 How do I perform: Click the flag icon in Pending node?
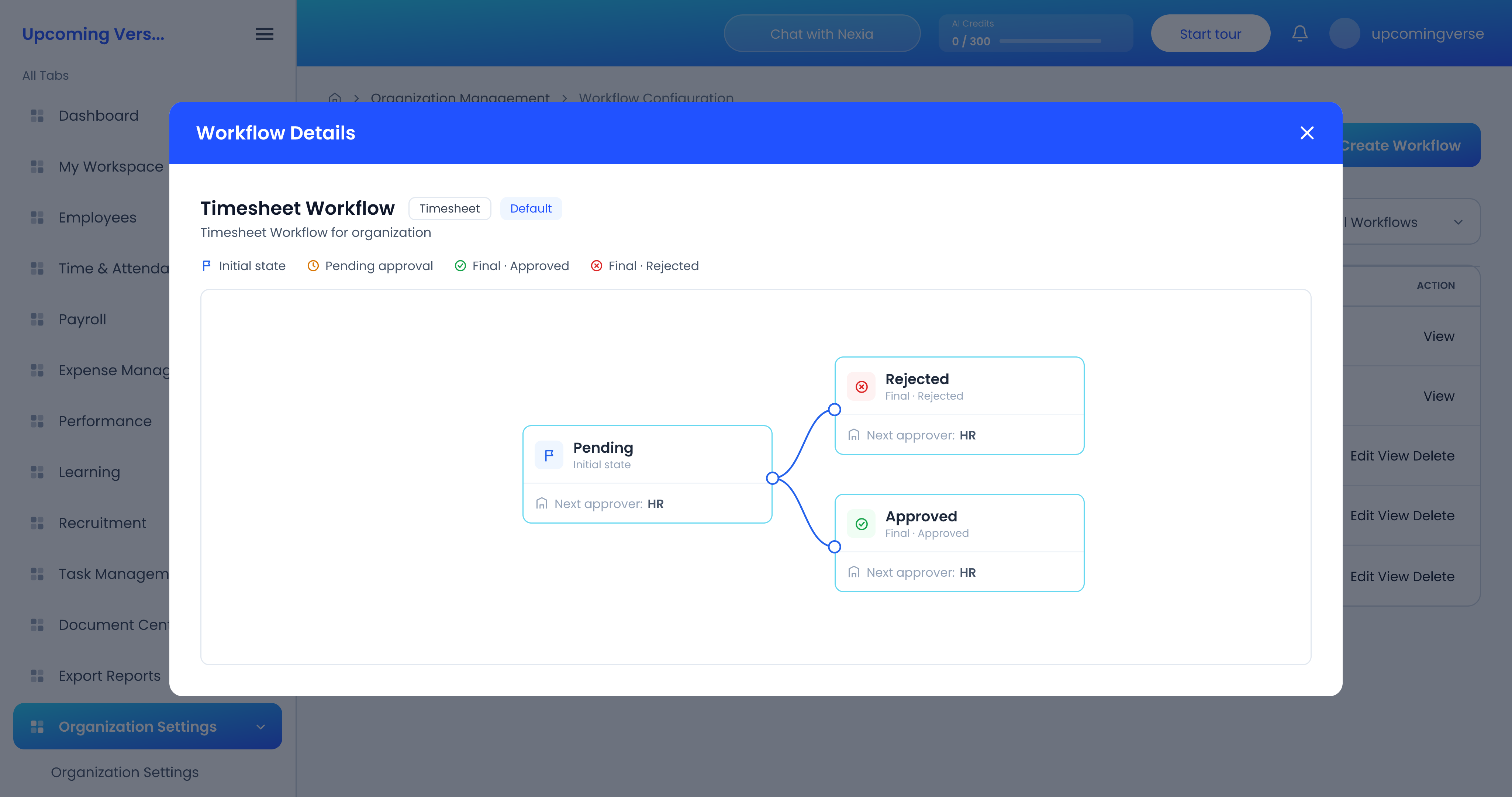549,455
